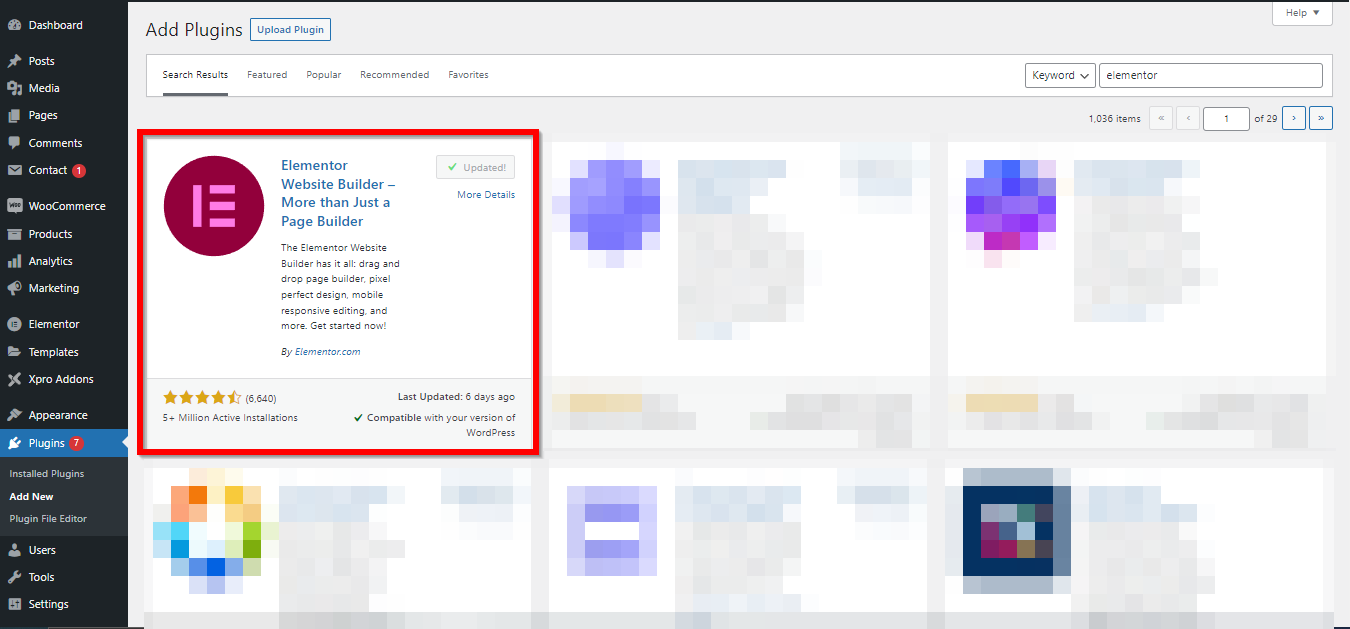Image resolution: width=1350 pixels, height=629 pixels.
Task: Click the Settings icon in sidebar
Action: pos(15,604)
